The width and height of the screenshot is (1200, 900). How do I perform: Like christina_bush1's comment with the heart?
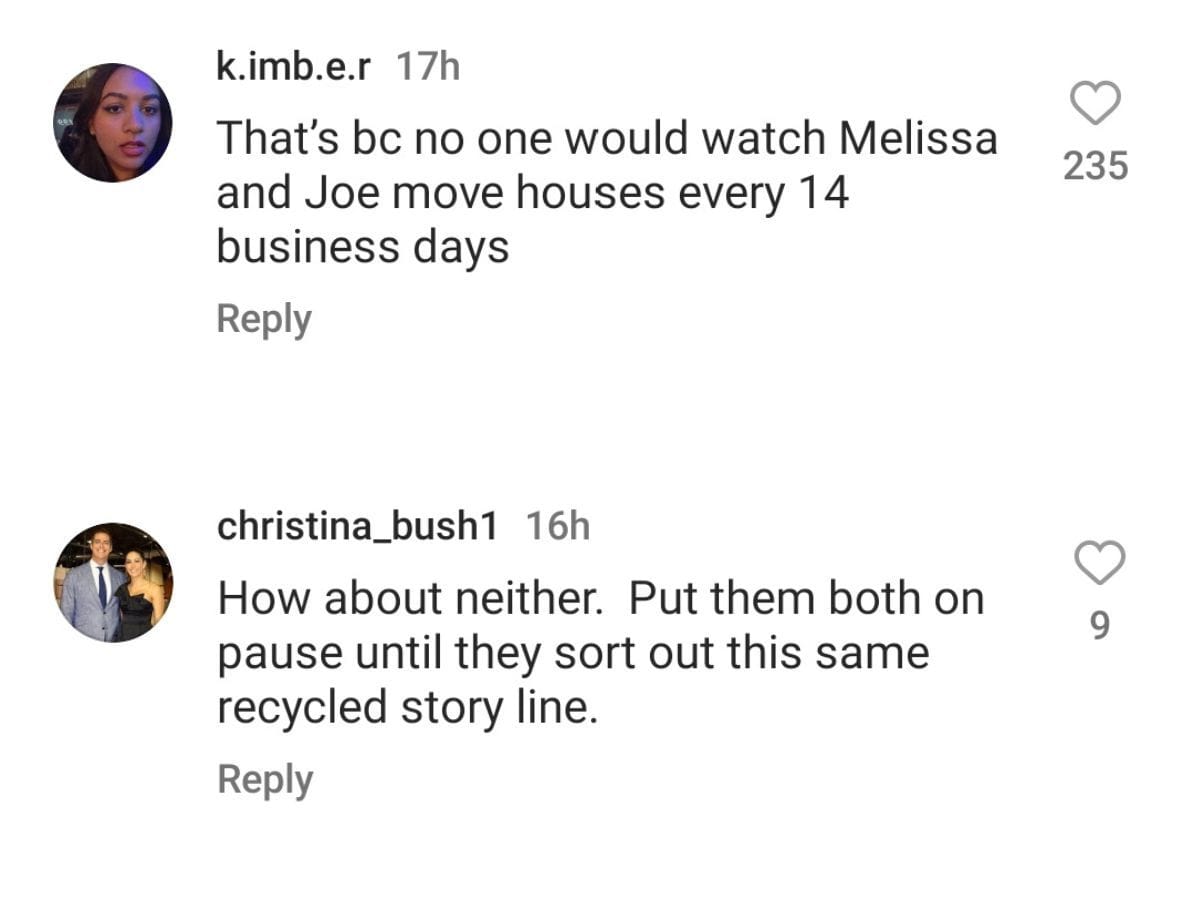1098,563
